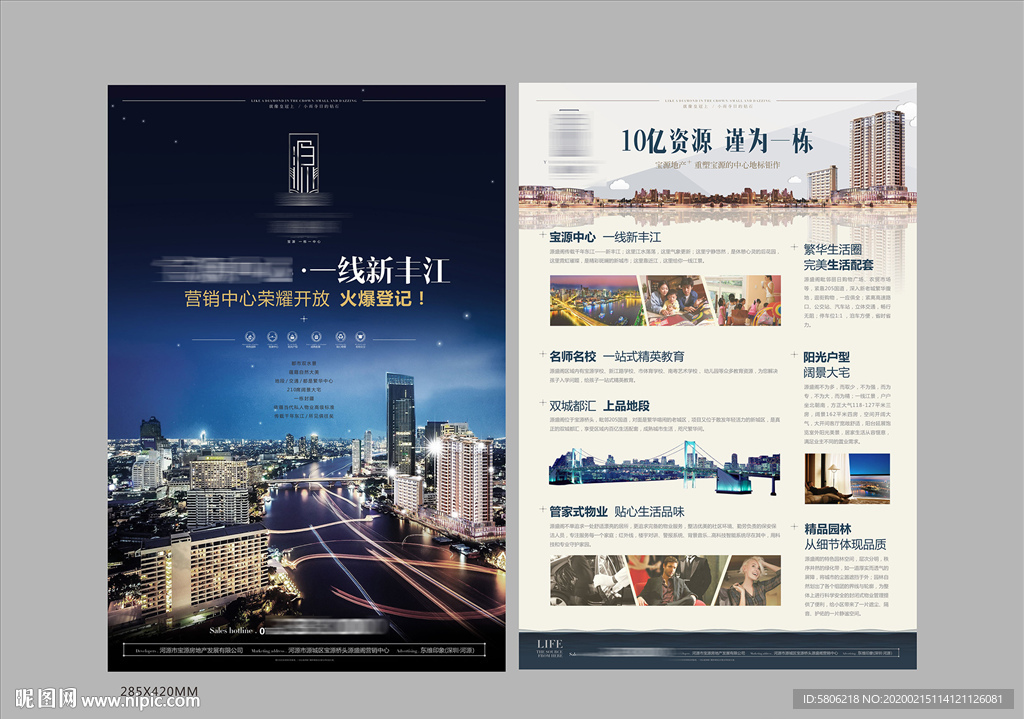1024x719 pixels.
Task: Click the blonde woman photo thumbnail
Action: (x=750, y=581)
